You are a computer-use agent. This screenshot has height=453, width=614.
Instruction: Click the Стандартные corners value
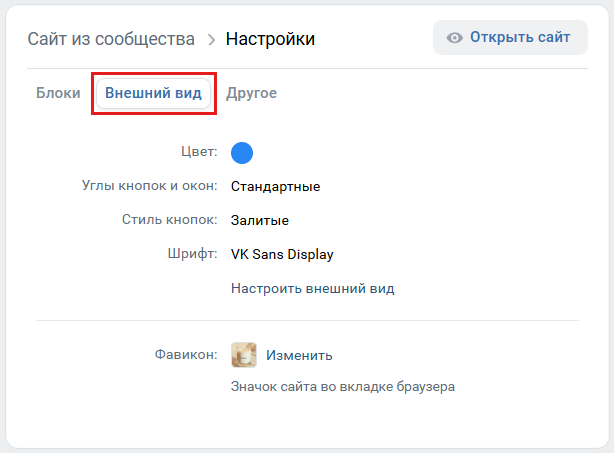click(275, 186)
